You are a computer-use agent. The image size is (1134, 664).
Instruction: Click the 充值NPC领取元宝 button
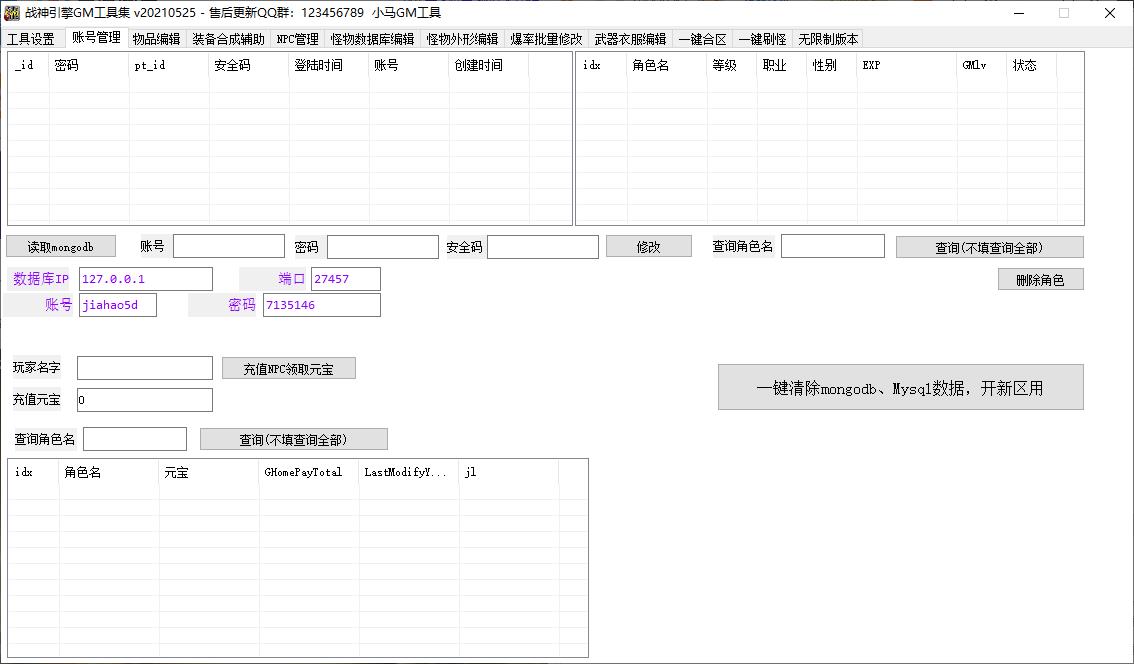click(288, 369)
